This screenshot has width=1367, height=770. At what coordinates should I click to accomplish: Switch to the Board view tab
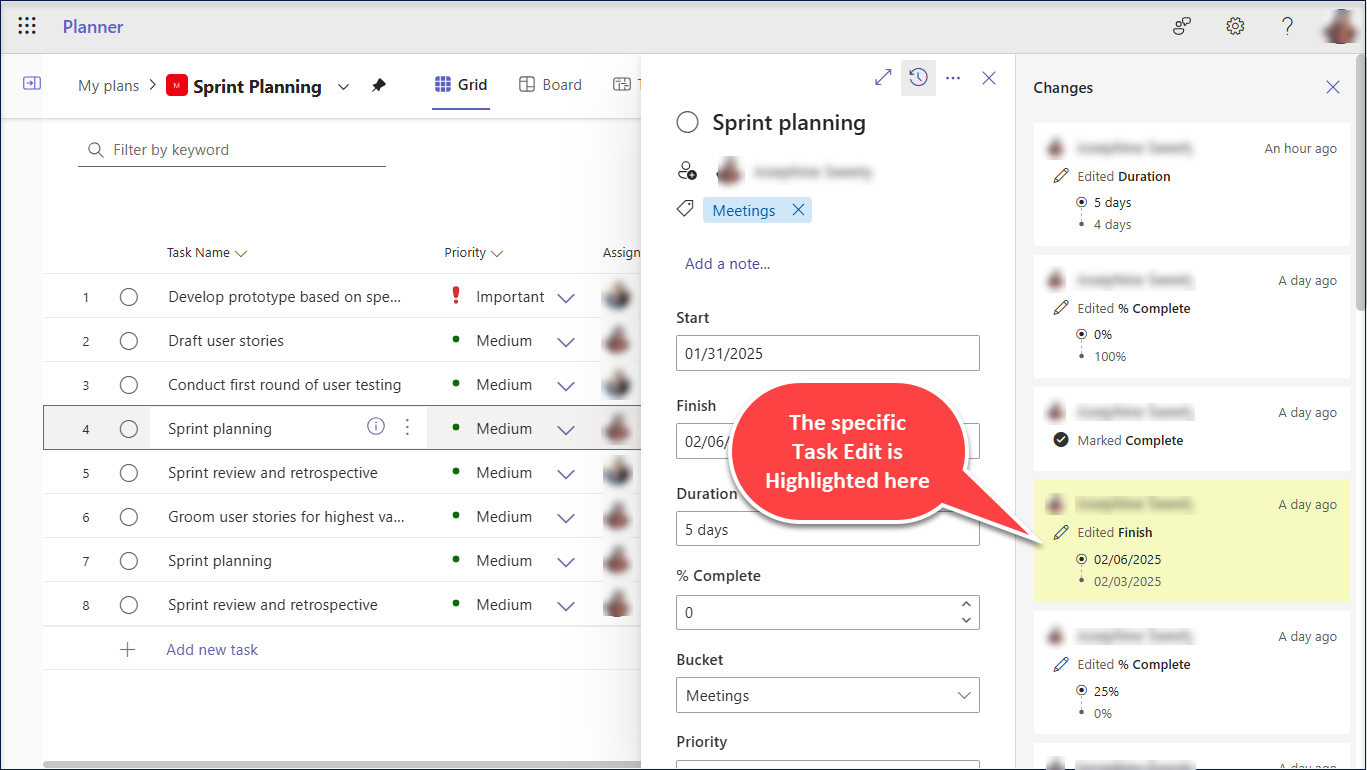pos(550,85)
